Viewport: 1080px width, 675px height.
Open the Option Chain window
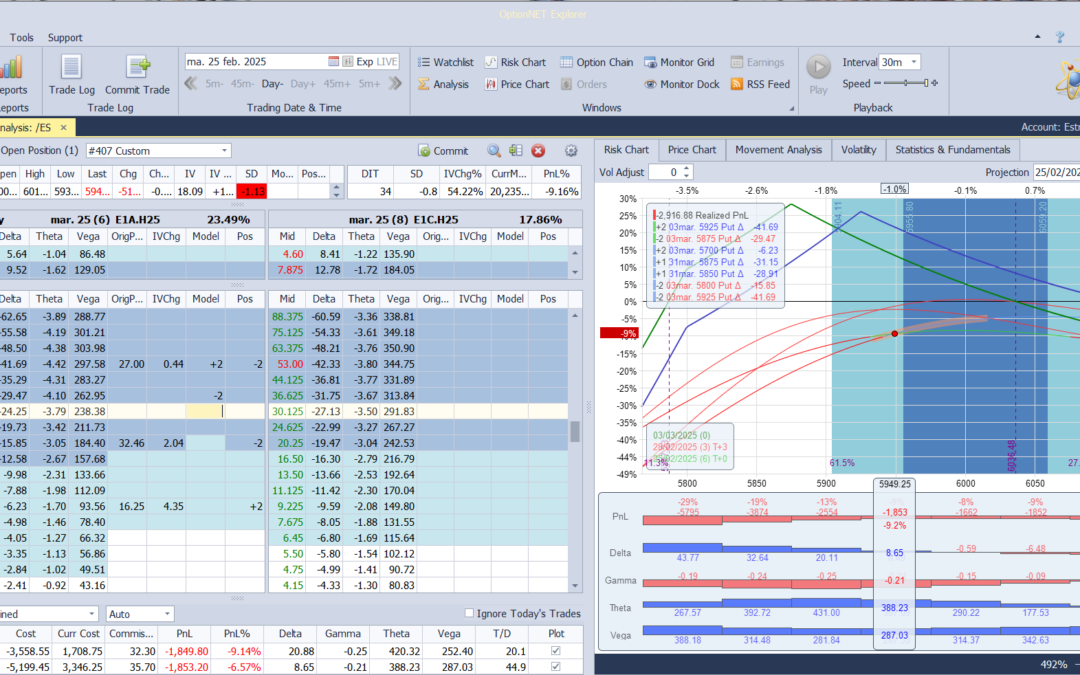pos(596,62)
